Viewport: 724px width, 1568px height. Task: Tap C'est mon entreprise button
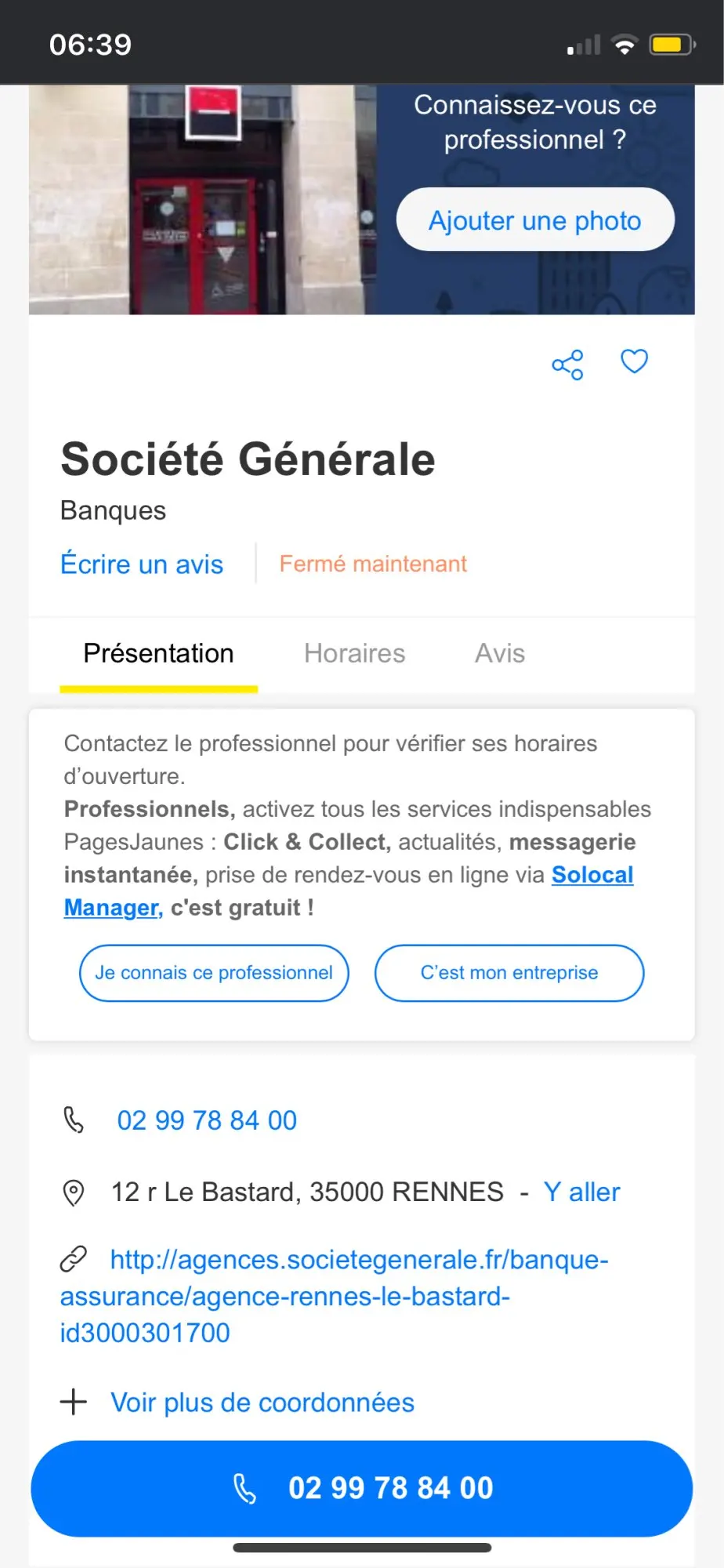point(509,973)
